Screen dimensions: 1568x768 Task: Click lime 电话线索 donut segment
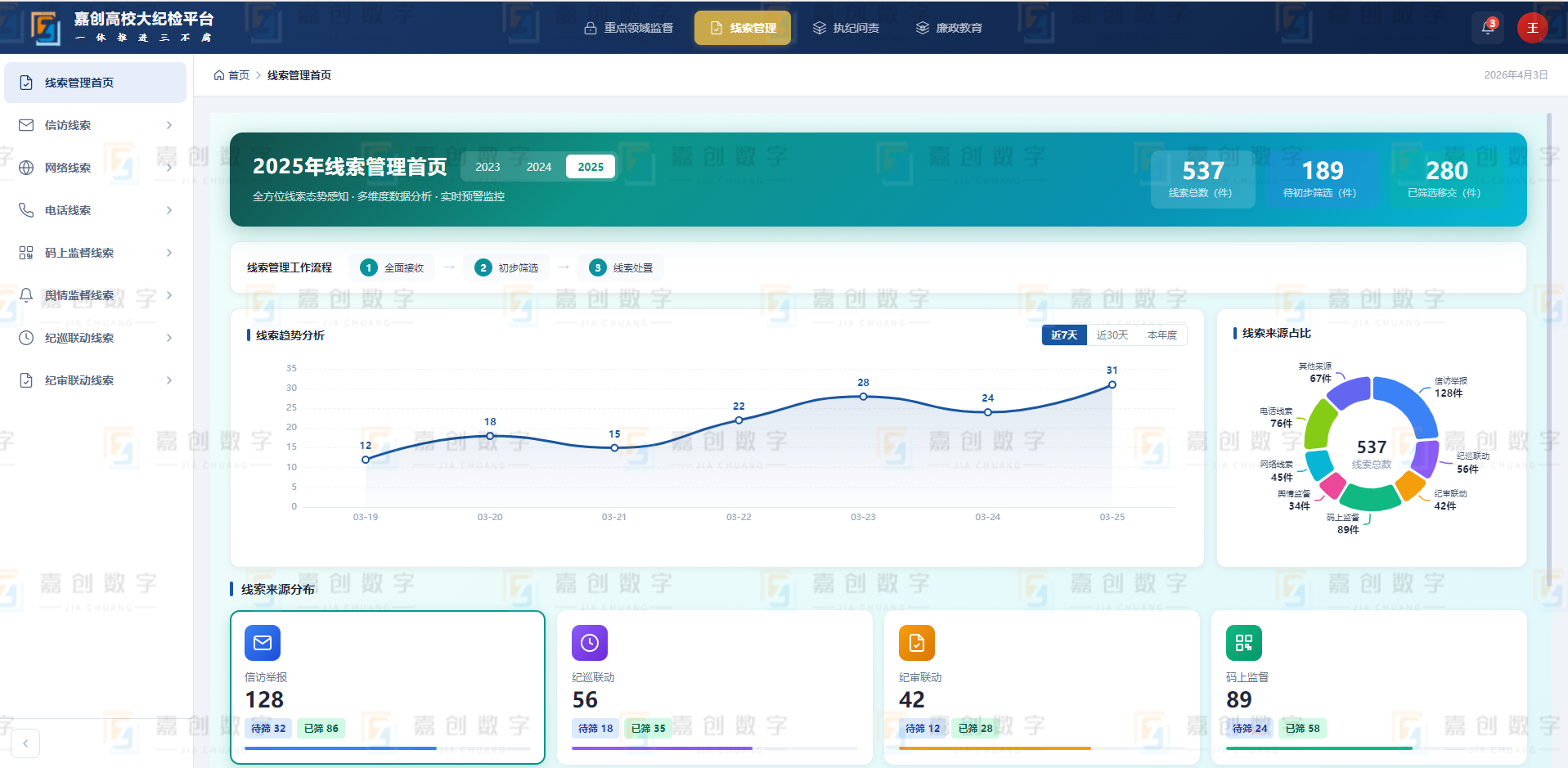(1318, 423)
